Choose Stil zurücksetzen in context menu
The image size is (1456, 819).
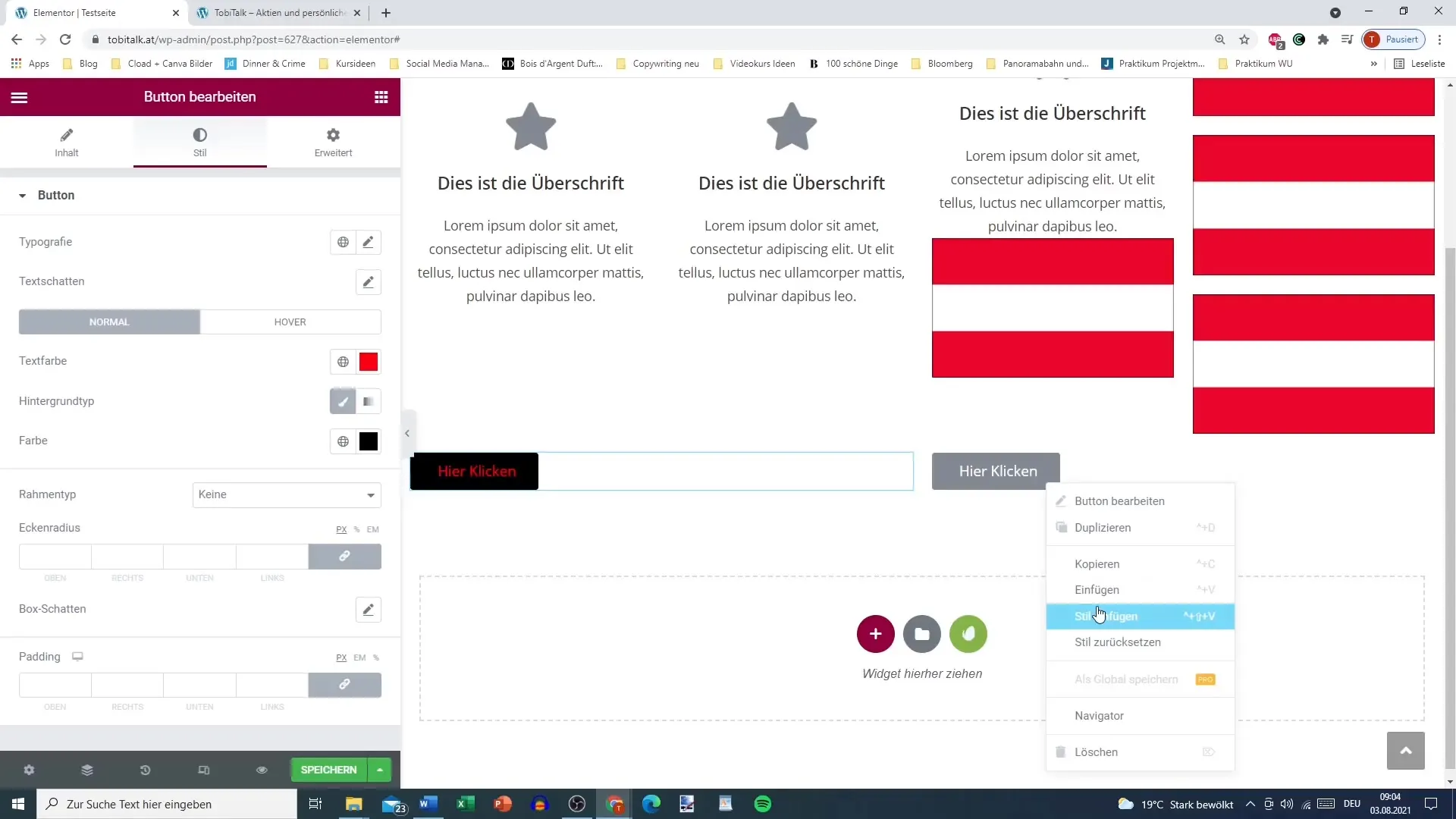(x=1141, y=642)
